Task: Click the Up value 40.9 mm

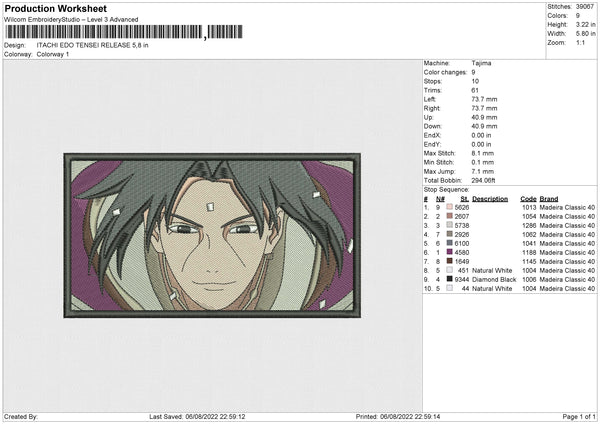Action: click(484, 117)
